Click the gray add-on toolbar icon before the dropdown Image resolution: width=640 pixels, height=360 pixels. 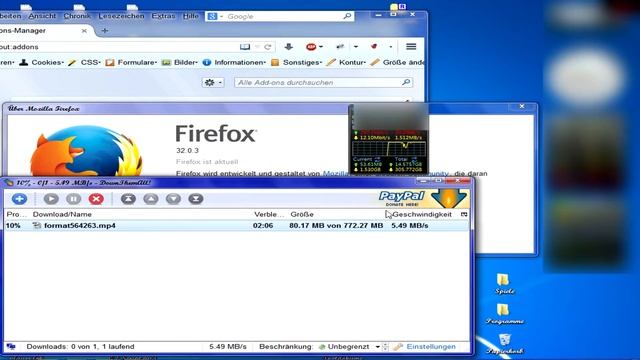click(340, 47)
